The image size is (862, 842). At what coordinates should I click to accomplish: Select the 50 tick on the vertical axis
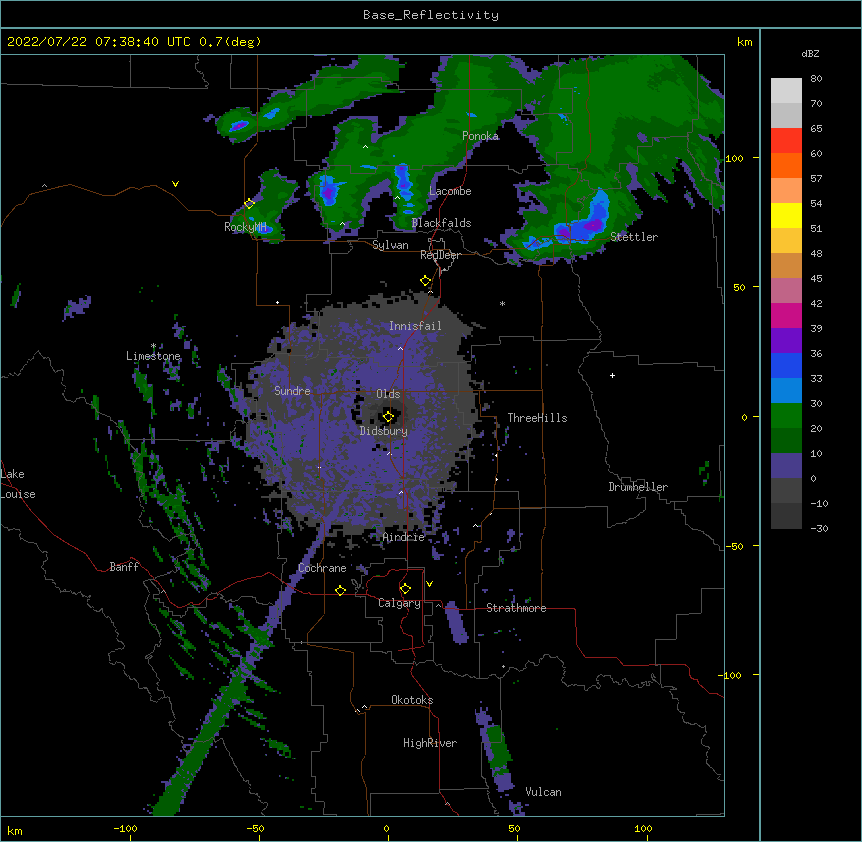coord(739,287)
